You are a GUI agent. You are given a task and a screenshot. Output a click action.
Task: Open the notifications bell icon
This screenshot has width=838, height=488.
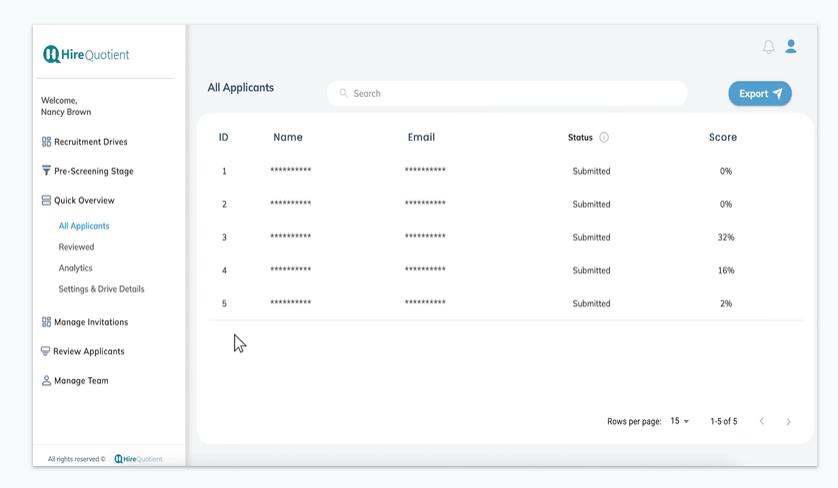tap(769, 47)
